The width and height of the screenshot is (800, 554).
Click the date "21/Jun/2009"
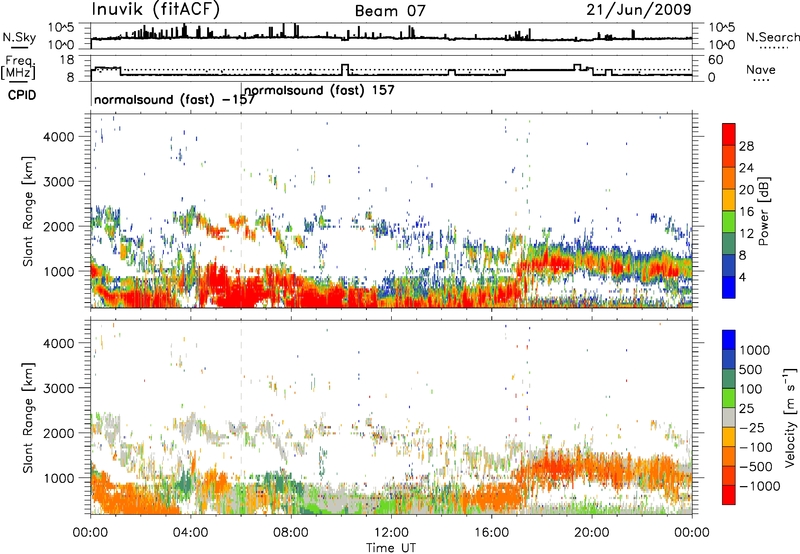point(638,9)
